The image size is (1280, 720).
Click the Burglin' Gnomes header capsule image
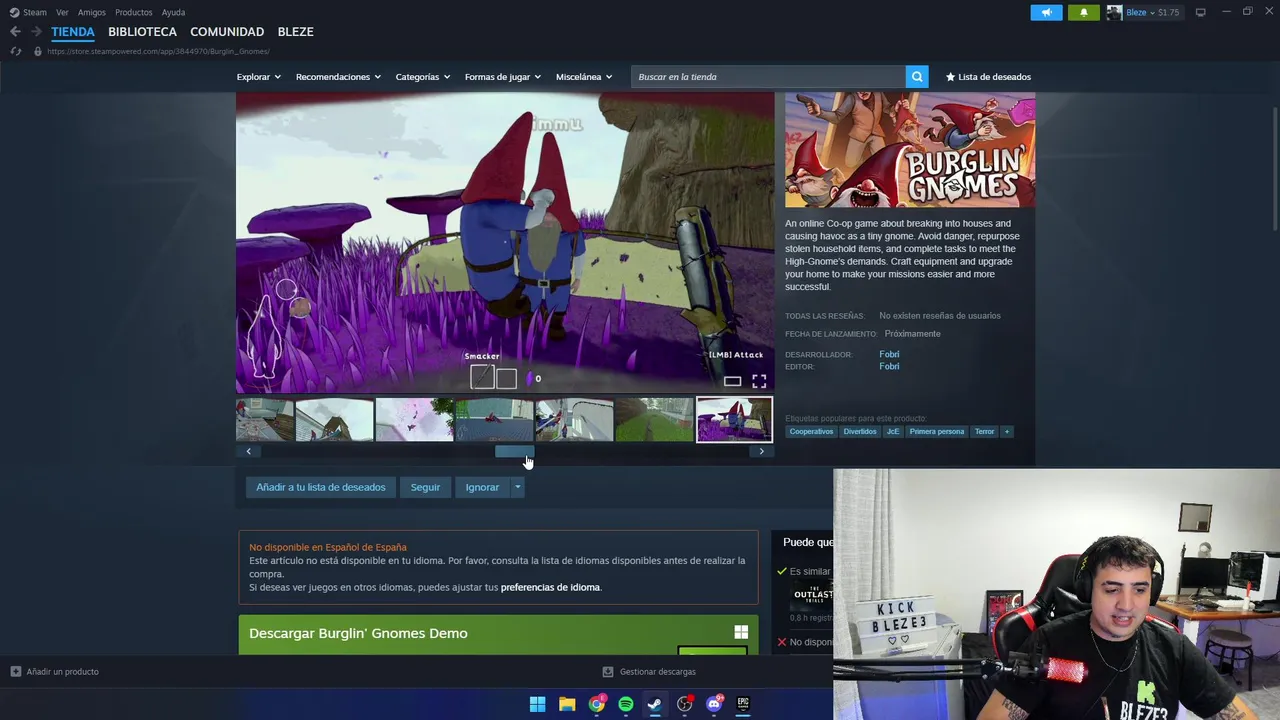pyautogui.click(x=910, y=151)
